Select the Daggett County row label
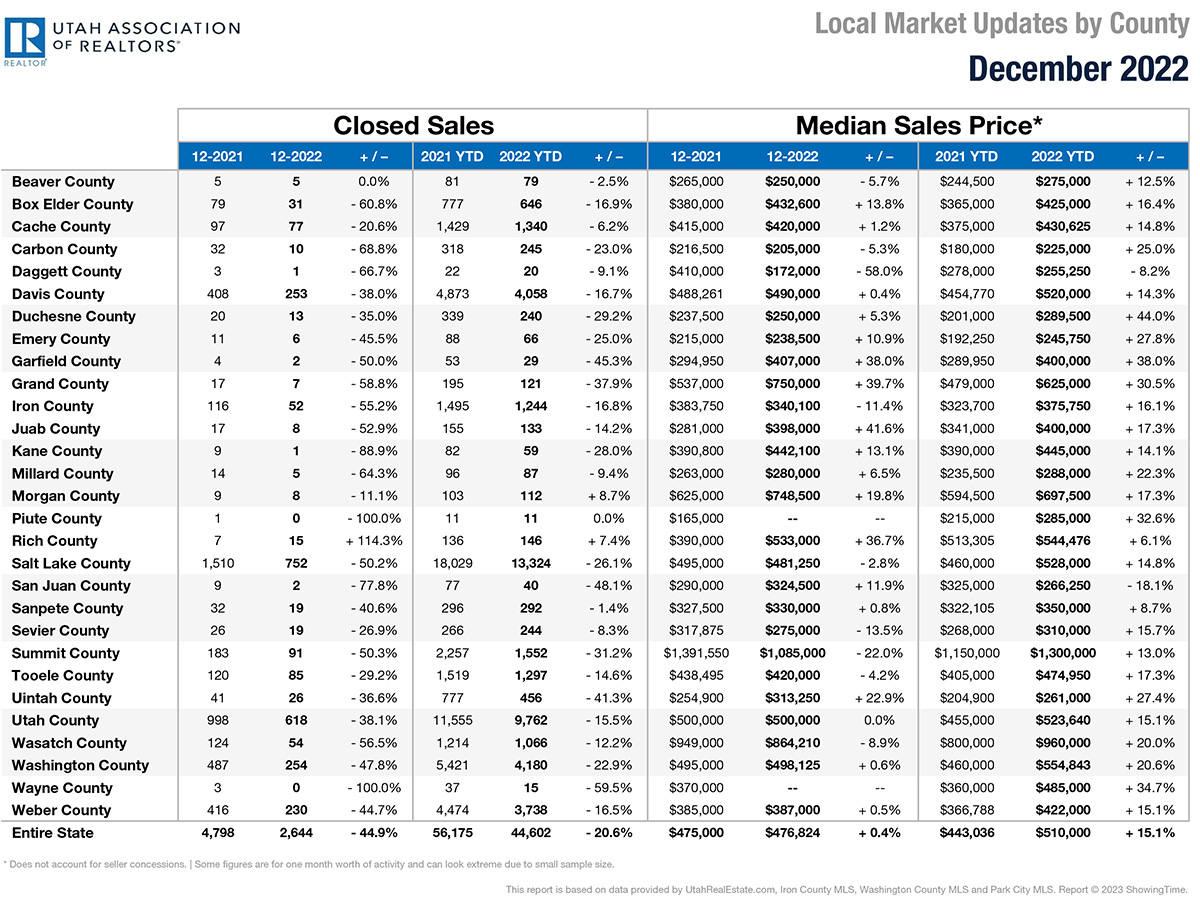This screenshot has width=1200, height=898. click(66, 271)
